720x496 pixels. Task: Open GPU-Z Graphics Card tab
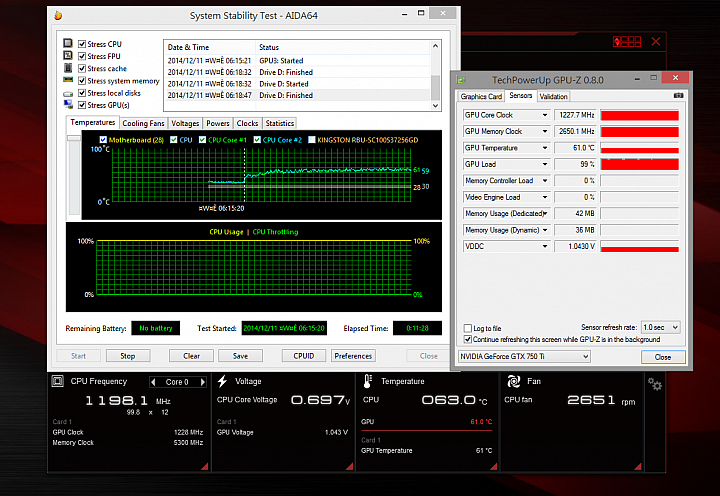(x=481, y=96)
